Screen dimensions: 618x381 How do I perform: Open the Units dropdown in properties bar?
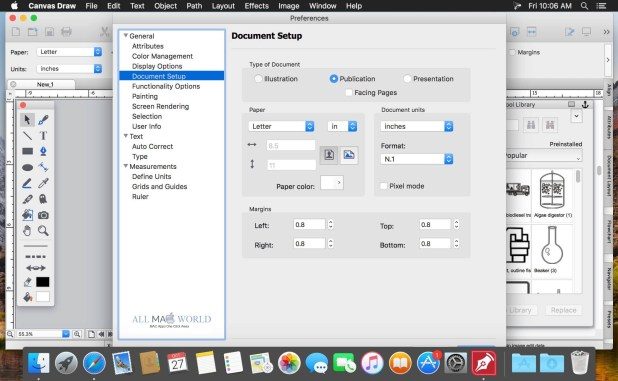coord(69,69)
